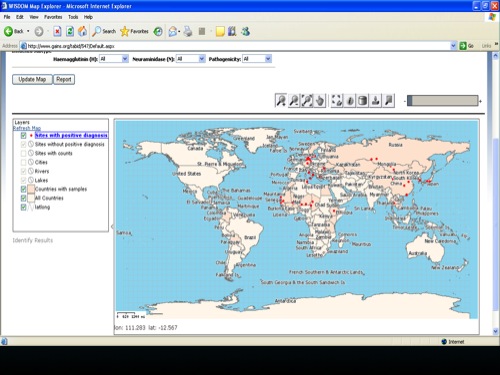
Task: Click the Refresh Map link
Action: click(27, 128)
